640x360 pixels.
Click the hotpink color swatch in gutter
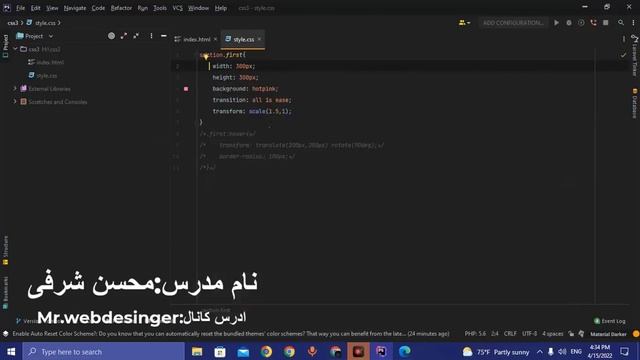(x=186, y=89)
